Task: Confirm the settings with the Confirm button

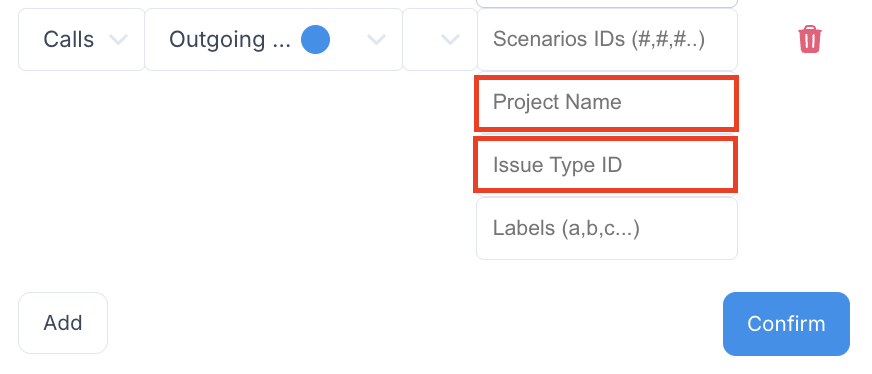Action: click(x=786, y=323)
